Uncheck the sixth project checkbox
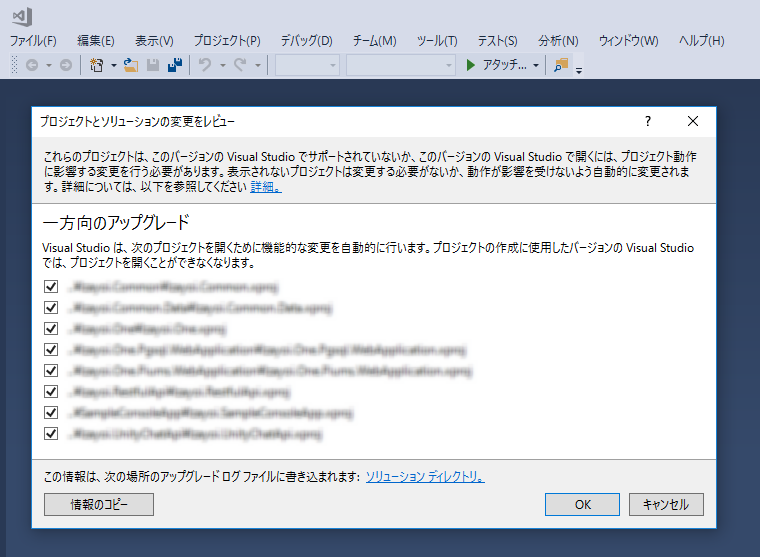This screenshot has height=557, width=760. 51,391
